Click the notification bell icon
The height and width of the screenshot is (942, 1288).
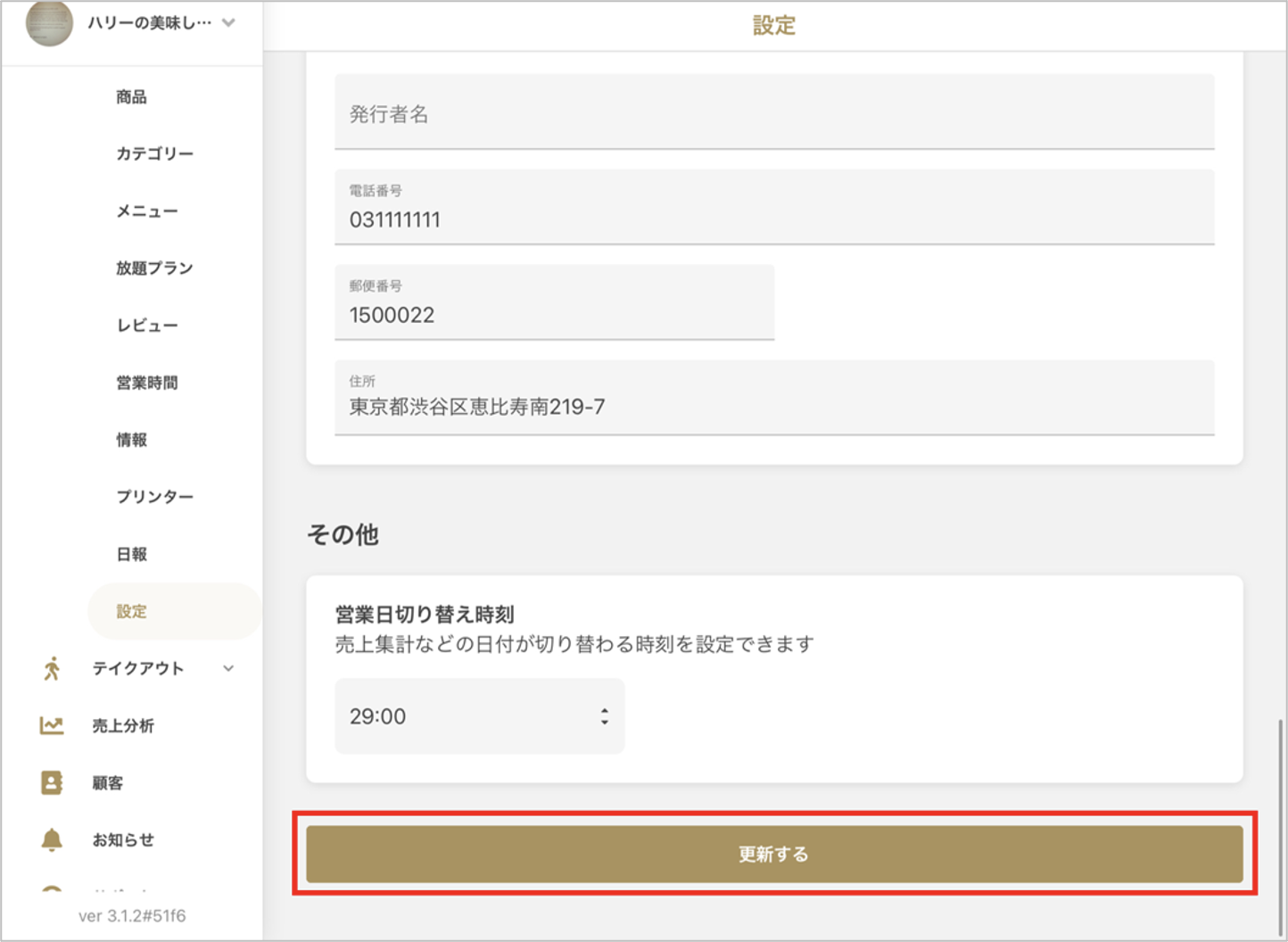coord(52,839)
